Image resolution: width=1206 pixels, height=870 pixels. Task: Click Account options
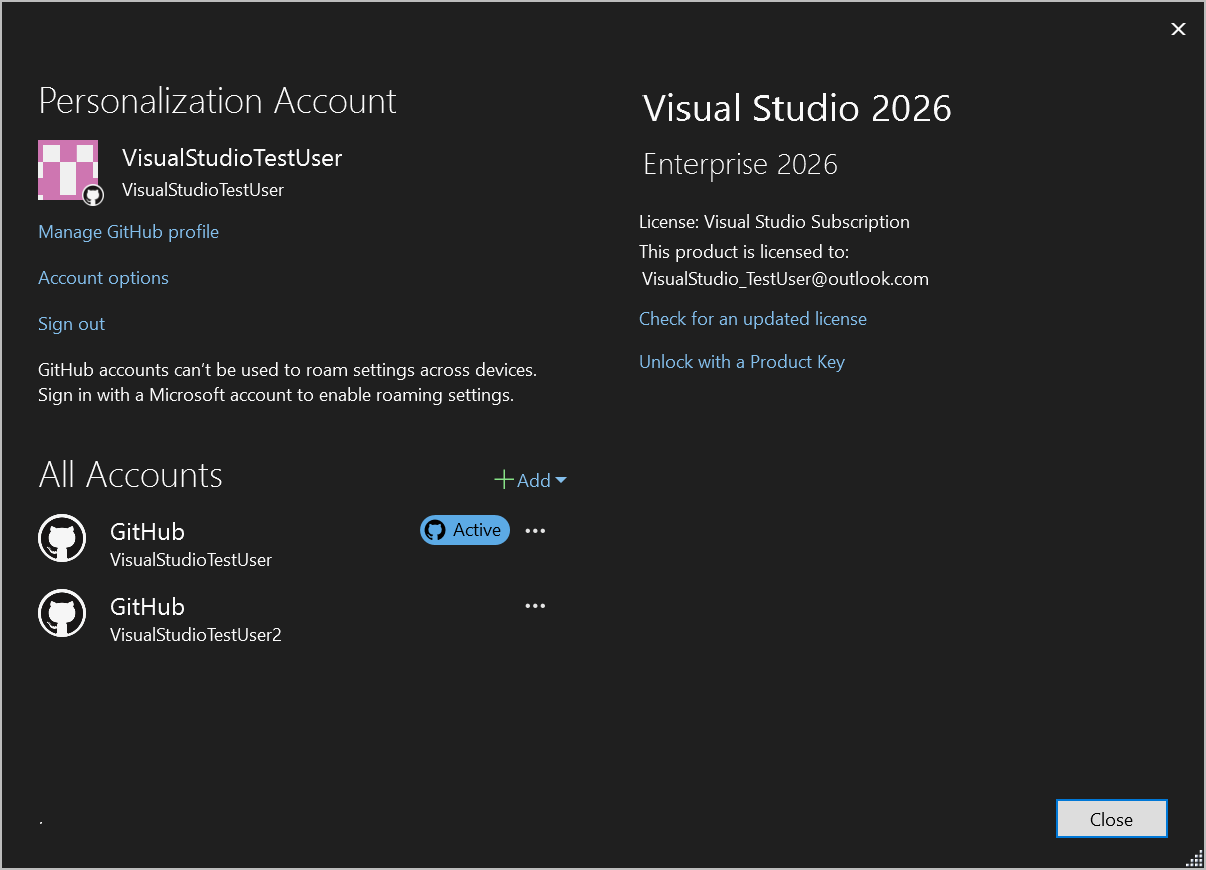[x=103, y=277]
